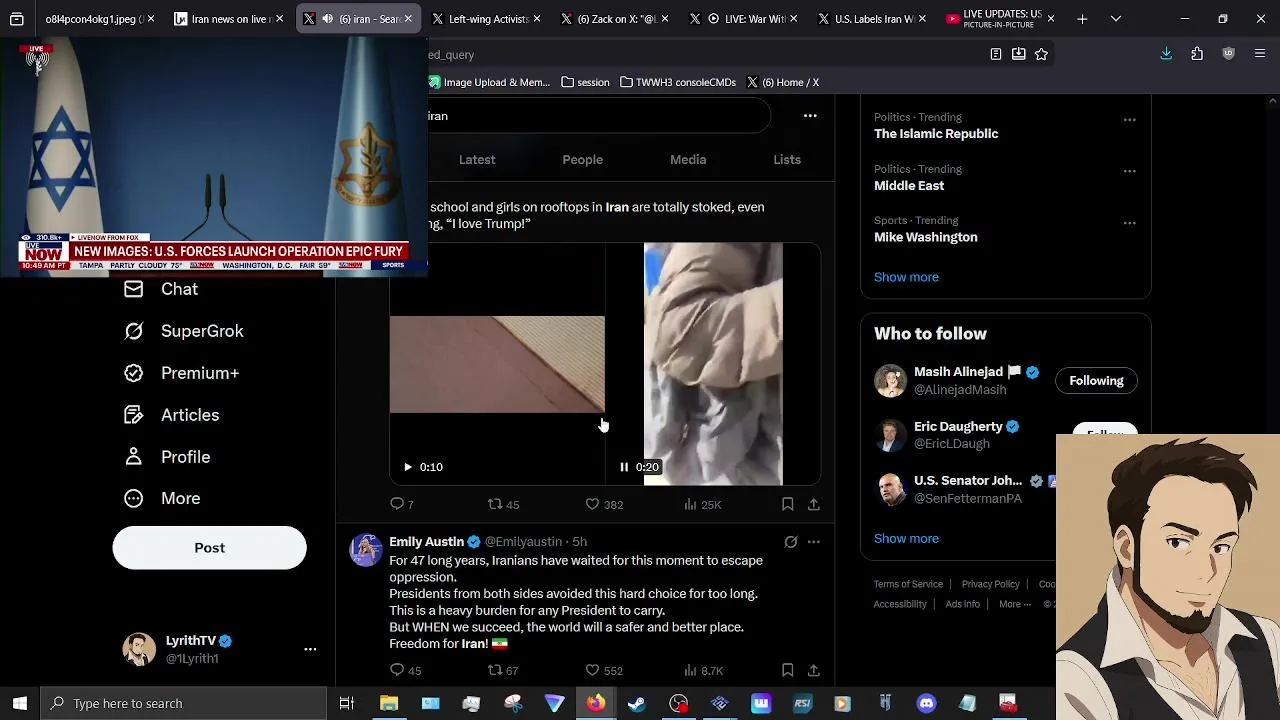Like Emily Austin's post

coord(604,670)
